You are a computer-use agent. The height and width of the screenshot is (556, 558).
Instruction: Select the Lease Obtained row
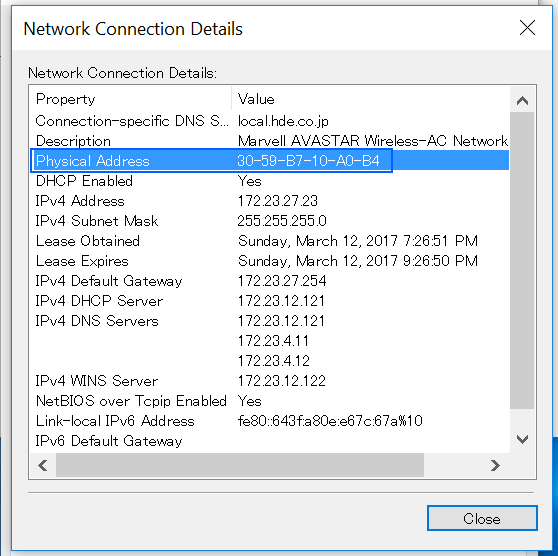tap(270, 241)
